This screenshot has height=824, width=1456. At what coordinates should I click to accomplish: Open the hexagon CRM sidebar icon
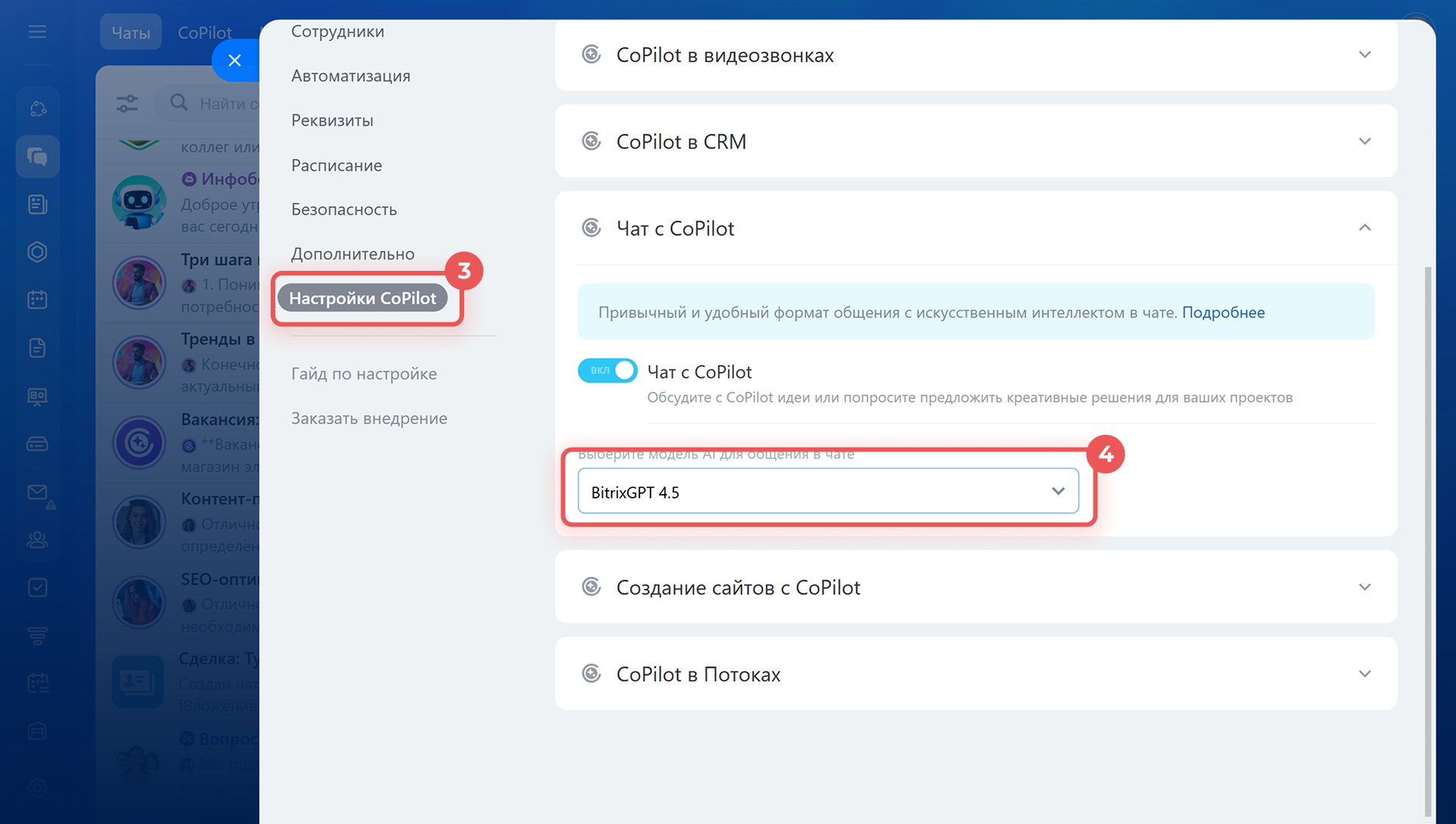point(37,252)
